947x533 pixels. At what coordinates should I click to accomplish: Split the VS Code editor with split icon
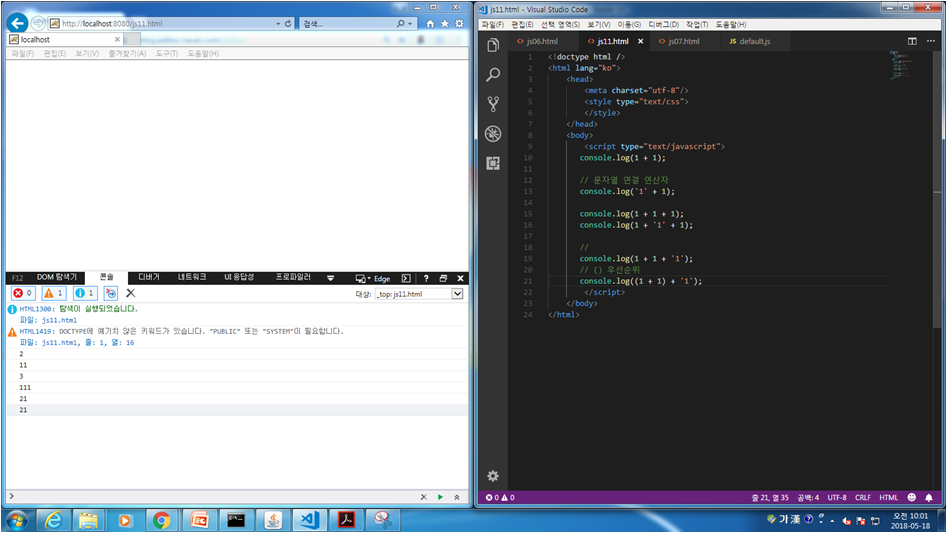pyautogui.click(x=912, y=41)
